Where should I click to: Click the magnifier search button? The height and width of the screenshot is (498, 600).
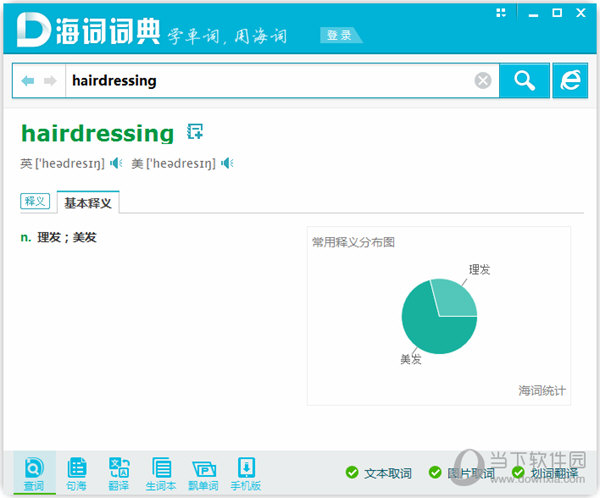pyautogui.click(x=524, y=81)
